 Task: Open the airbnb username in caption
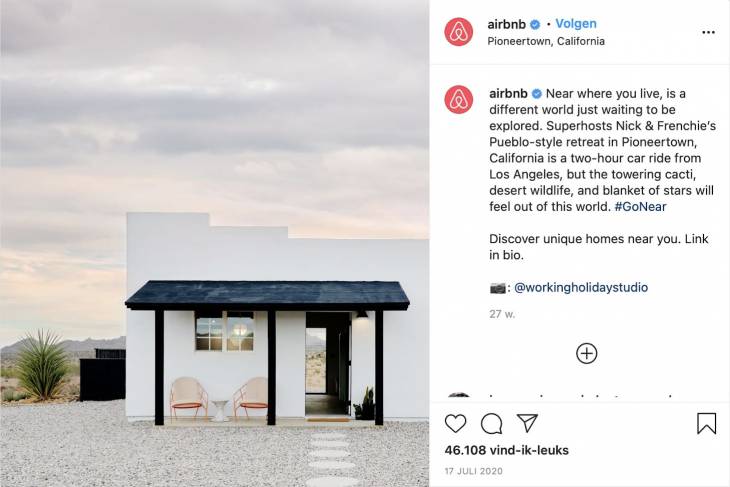pyautogui.click(x=508, y=94)
